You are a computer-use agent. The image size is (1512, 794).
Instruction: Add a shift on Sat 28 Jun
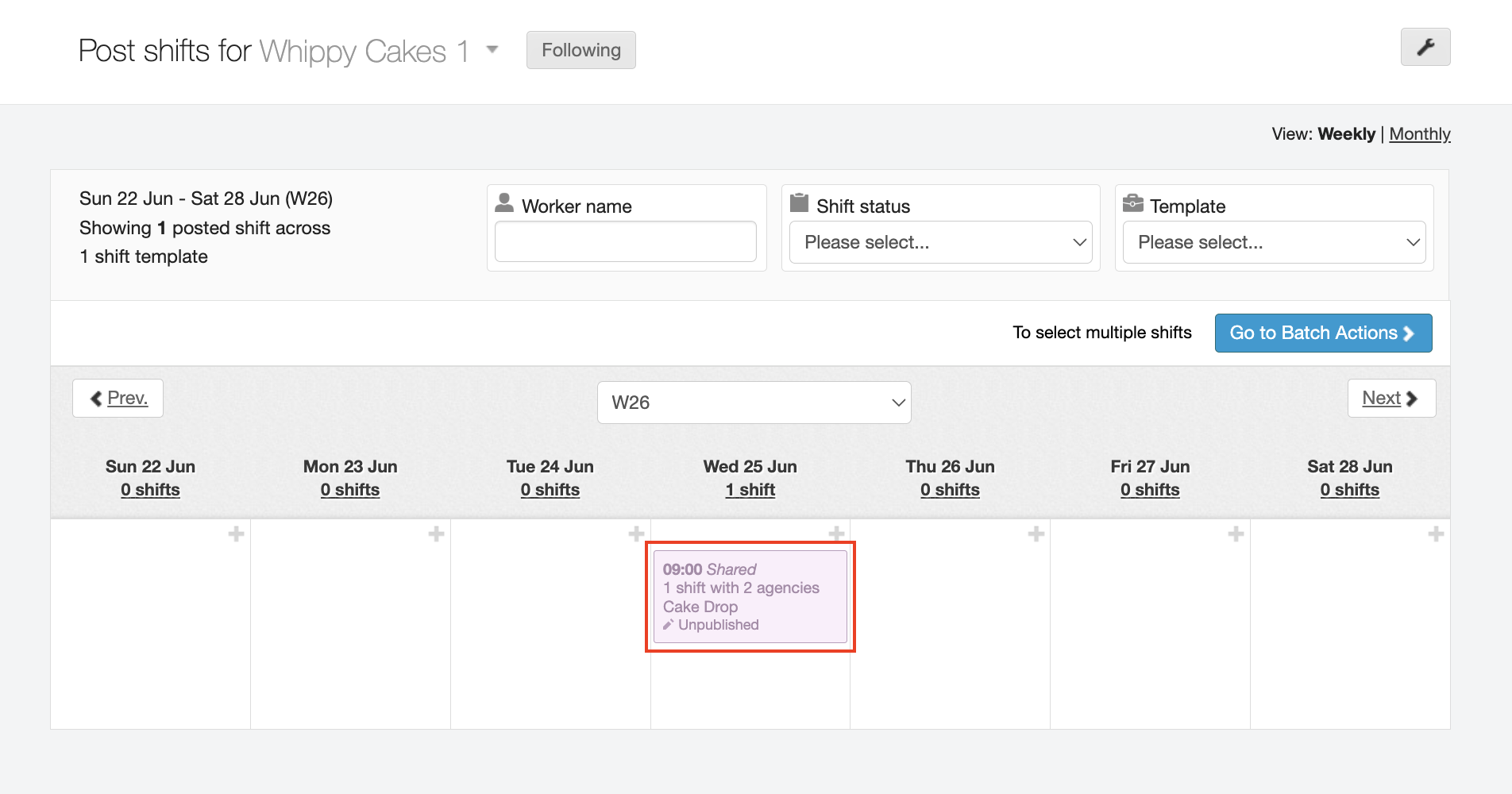(x=1436, y=534)
